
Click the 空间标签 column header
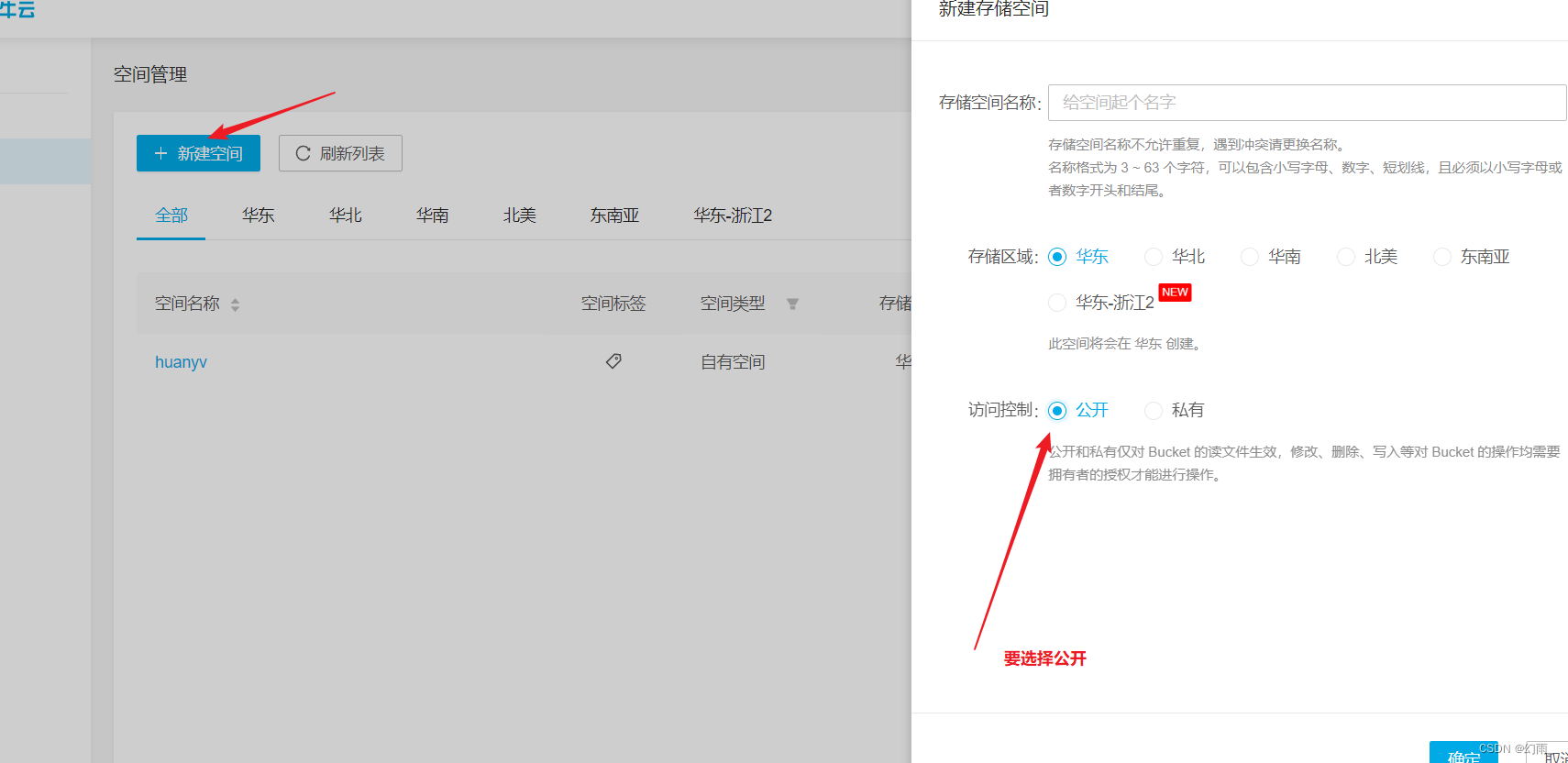[613, 304]
